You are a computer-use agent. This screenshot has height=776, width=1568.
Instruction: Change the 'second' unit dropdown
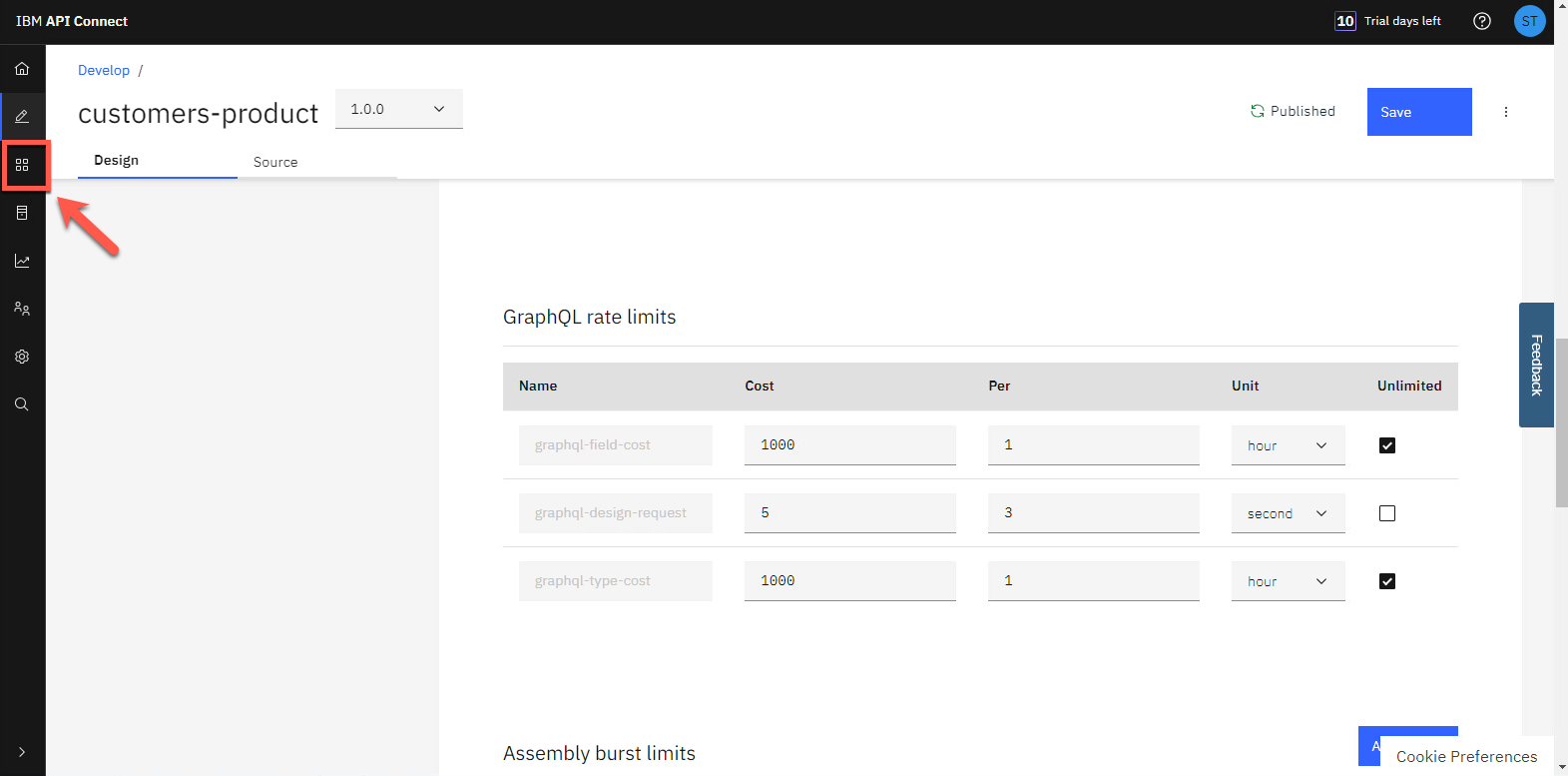click(1288, 513)
